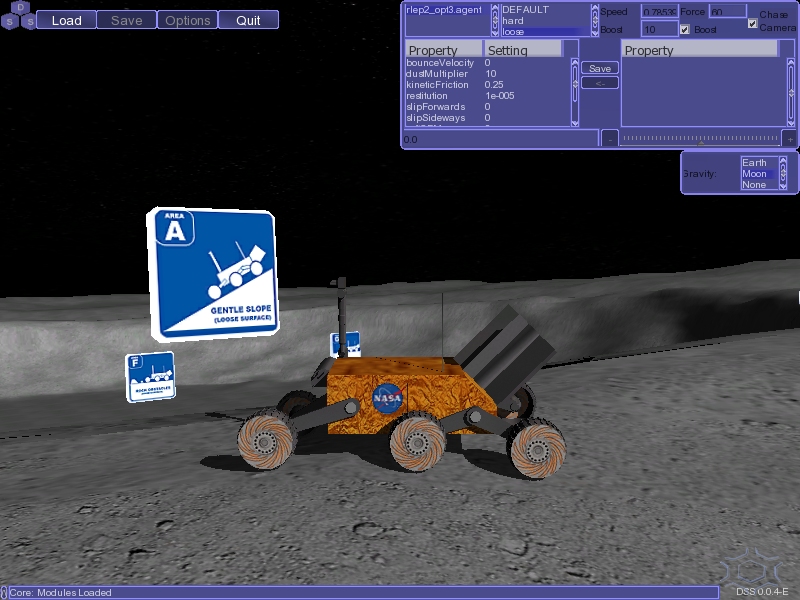Click the down arrow of the Gravity list

pyautogui.click(x=783, y=185)
